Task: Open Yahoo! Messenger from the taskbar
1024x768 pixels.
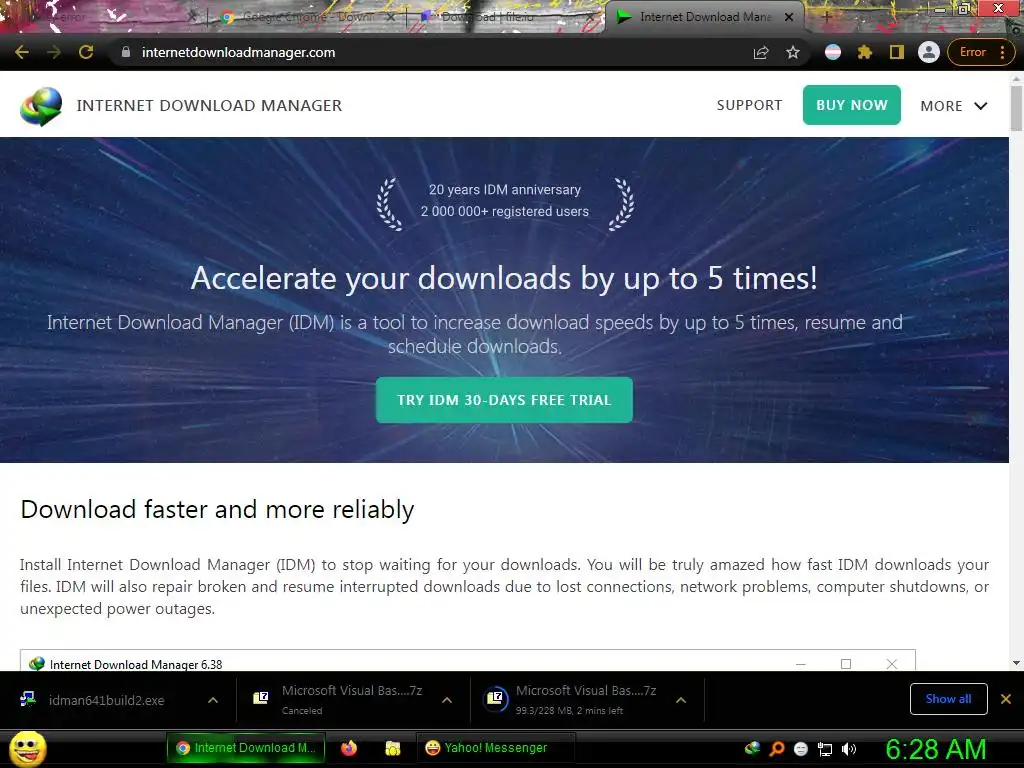Action: point(495,748)
